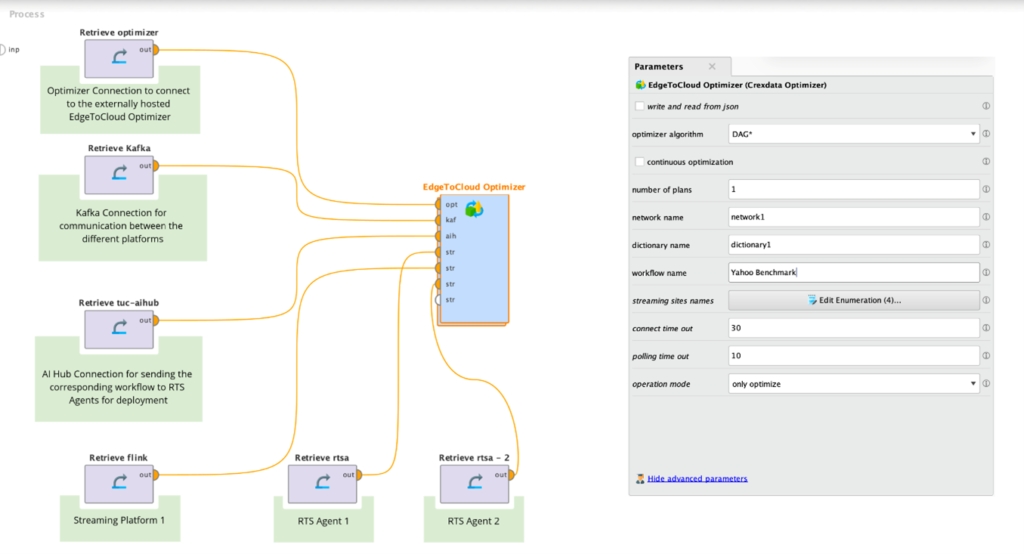Switch to the Parameters tab

659,67
